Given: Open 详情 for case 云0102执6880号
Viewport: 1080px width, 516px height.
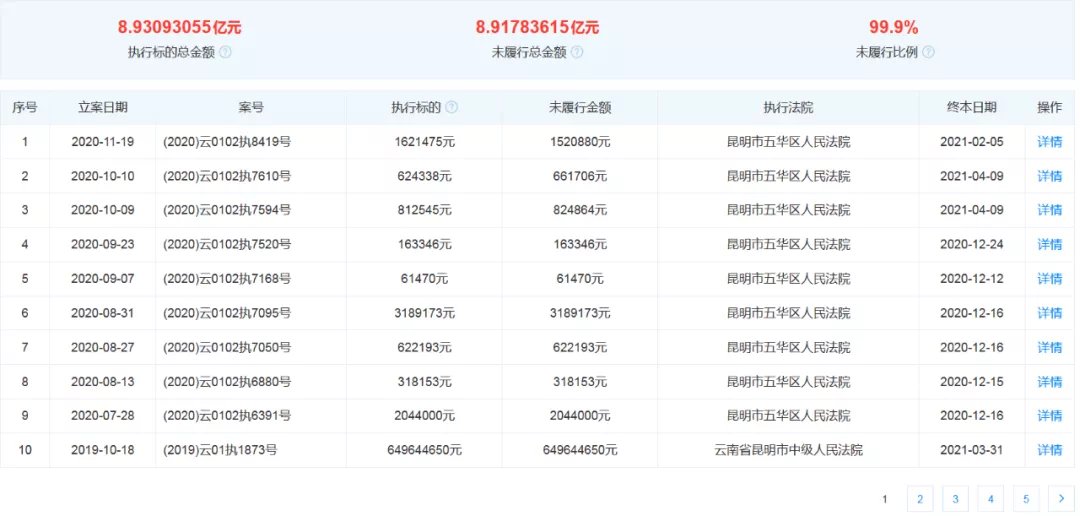Looking at the screenshot, I should (x=1050, y=382).
